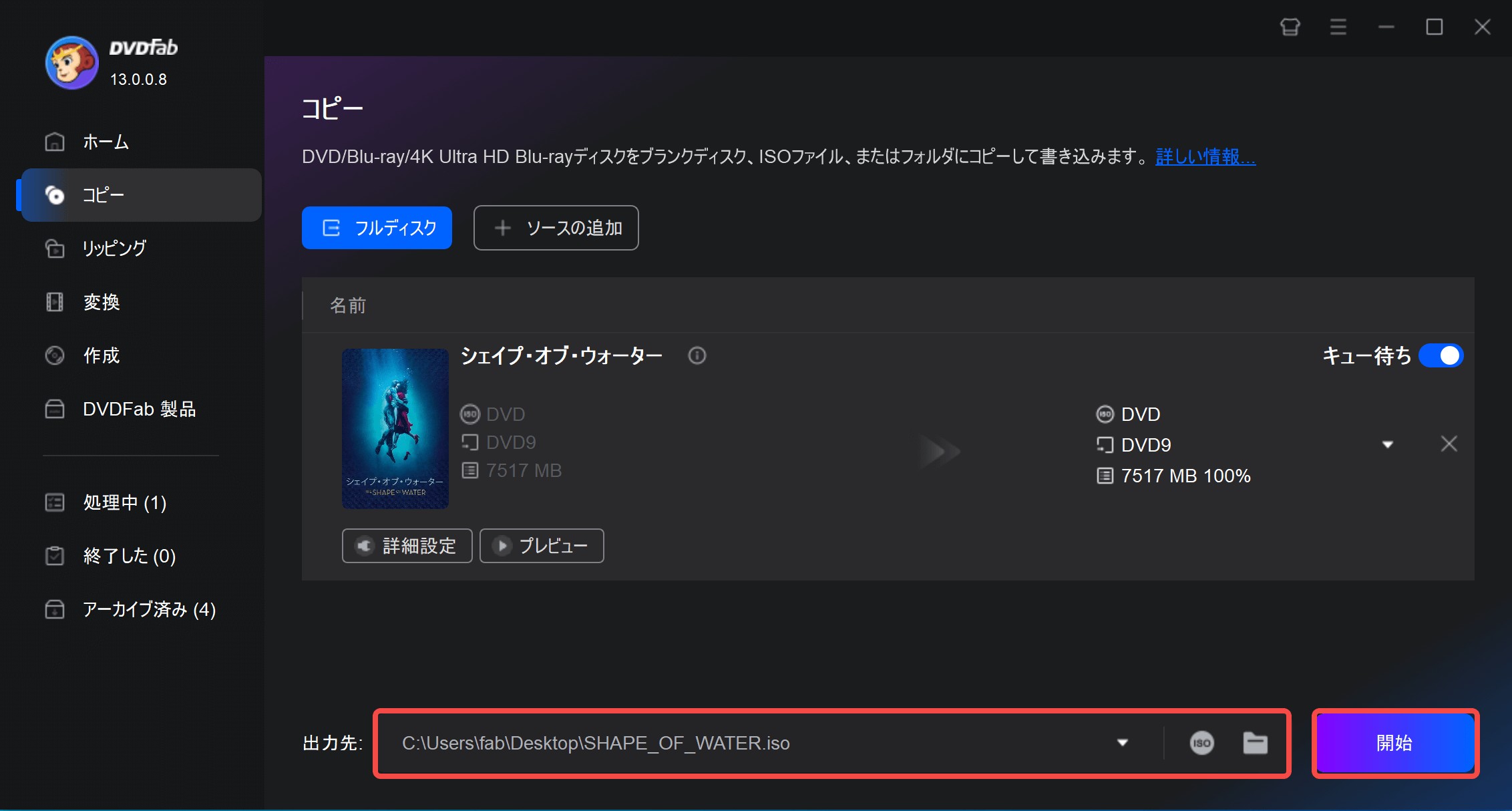This screenshot has height=811, width=1512.
Task: Remove the task with X icon
Action: (1449, 444)
